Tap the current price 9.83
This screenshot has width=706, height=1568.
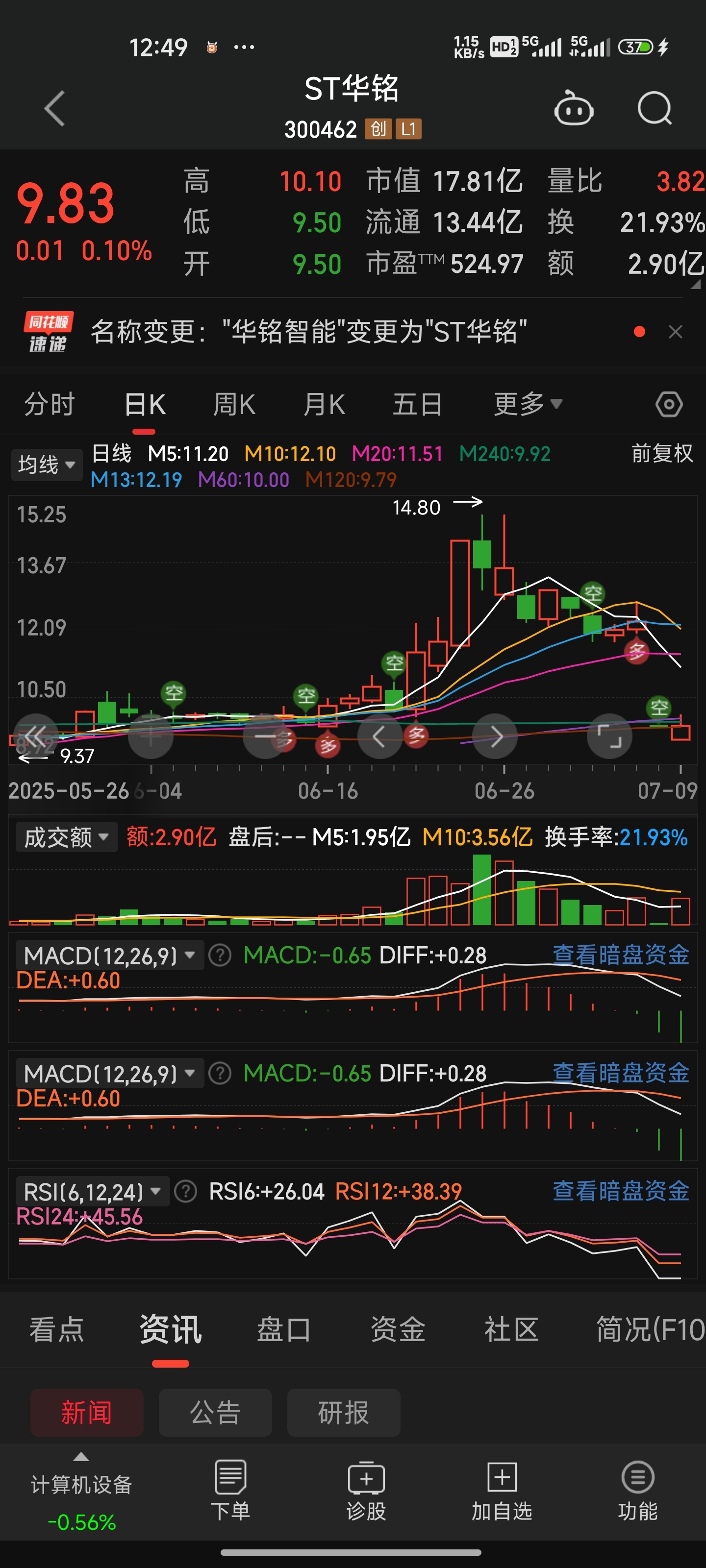pos(65,203)
